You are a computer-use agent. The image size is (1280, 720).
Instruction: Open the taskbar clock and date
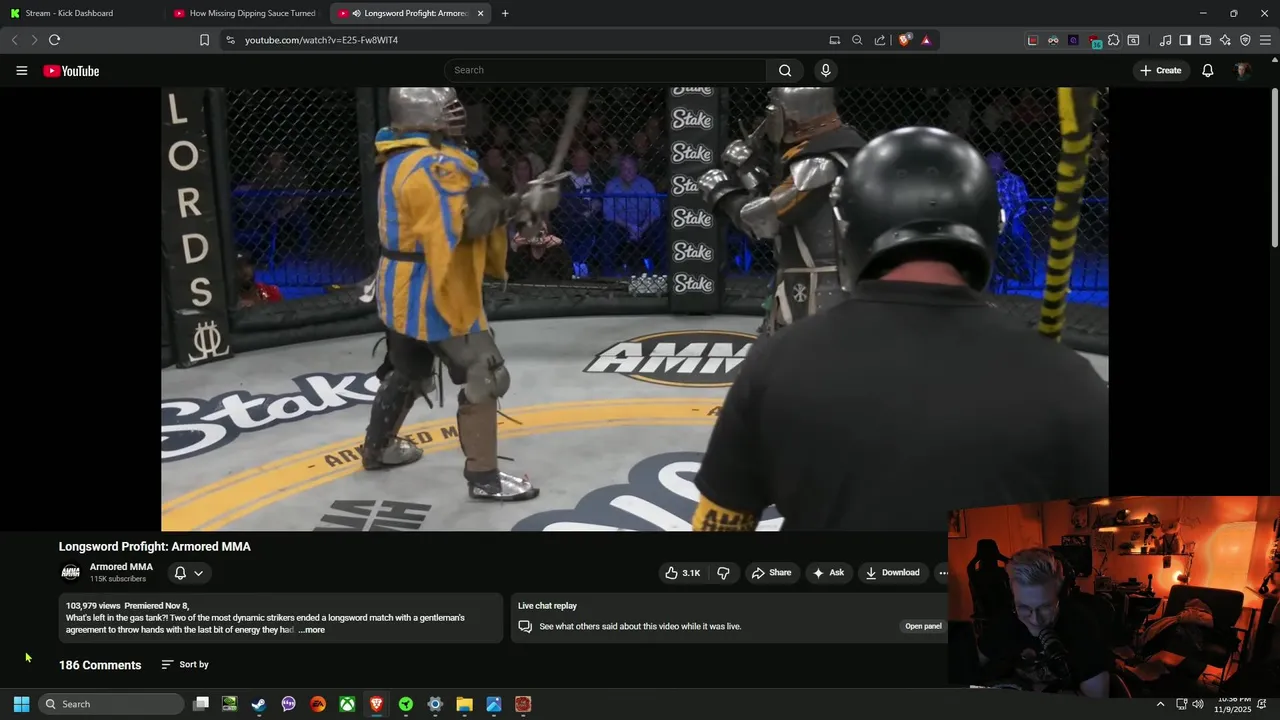point(1233,704)
